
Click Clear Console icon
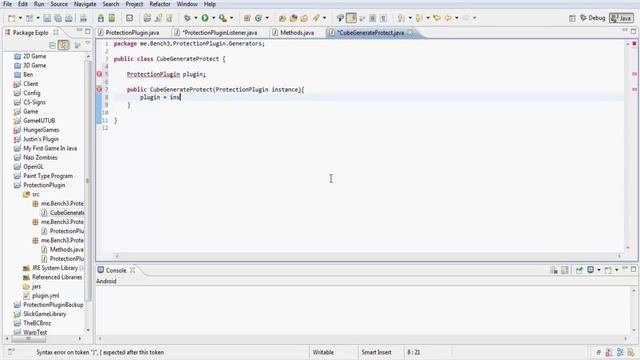(x=554, y=270)
